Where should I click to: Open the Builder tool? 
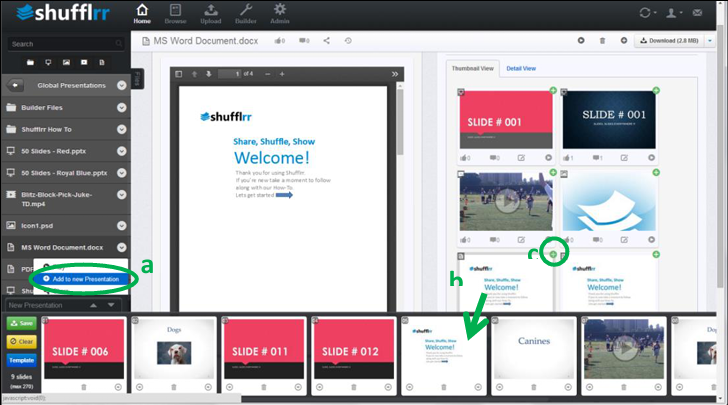pyautogui.click(x=246, y=14)
